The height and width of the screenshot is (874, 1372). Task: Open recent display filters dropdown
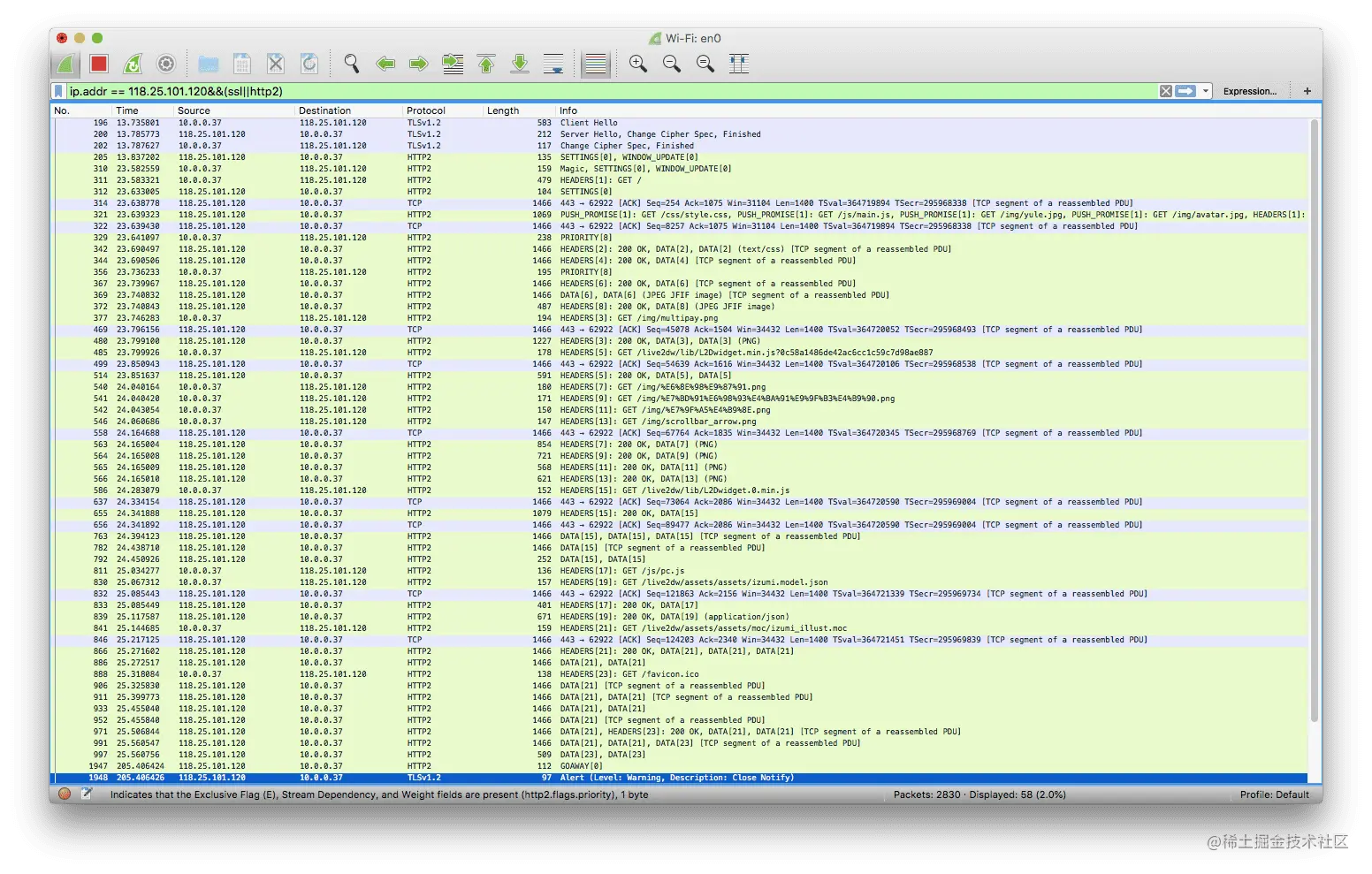click(1205, 91)
